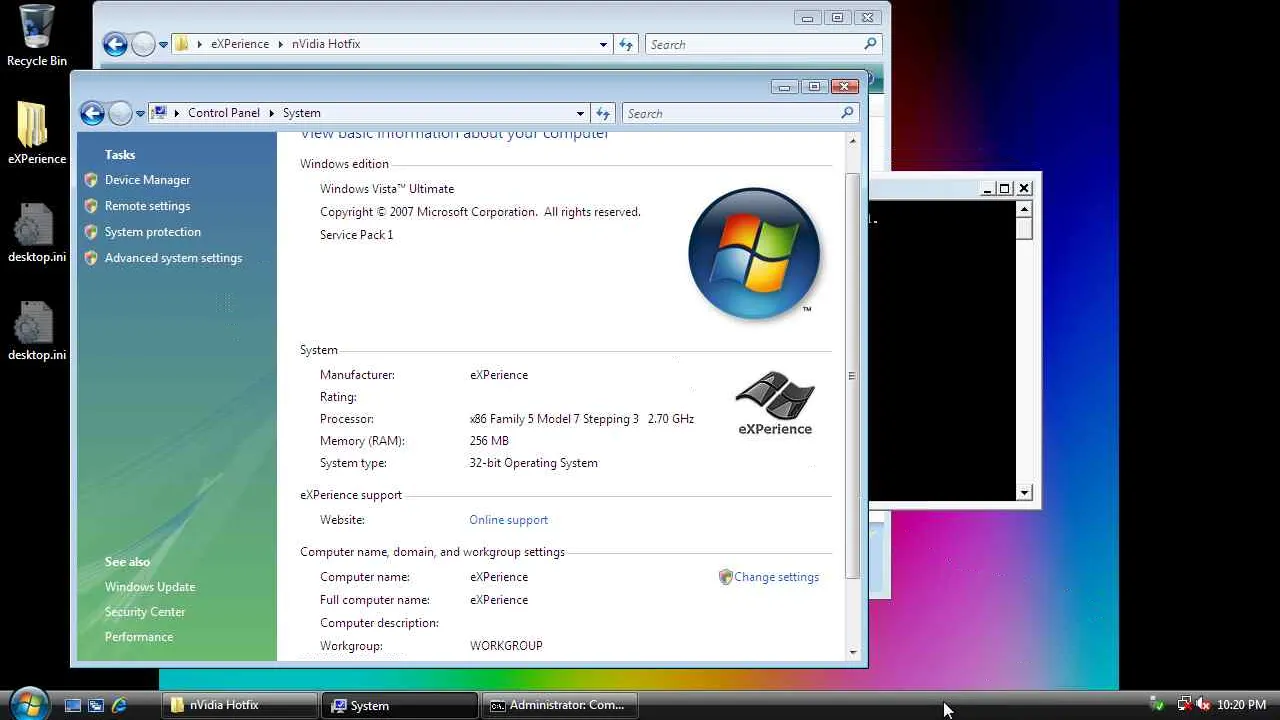Go back in the System window

(x=92, y=113)
